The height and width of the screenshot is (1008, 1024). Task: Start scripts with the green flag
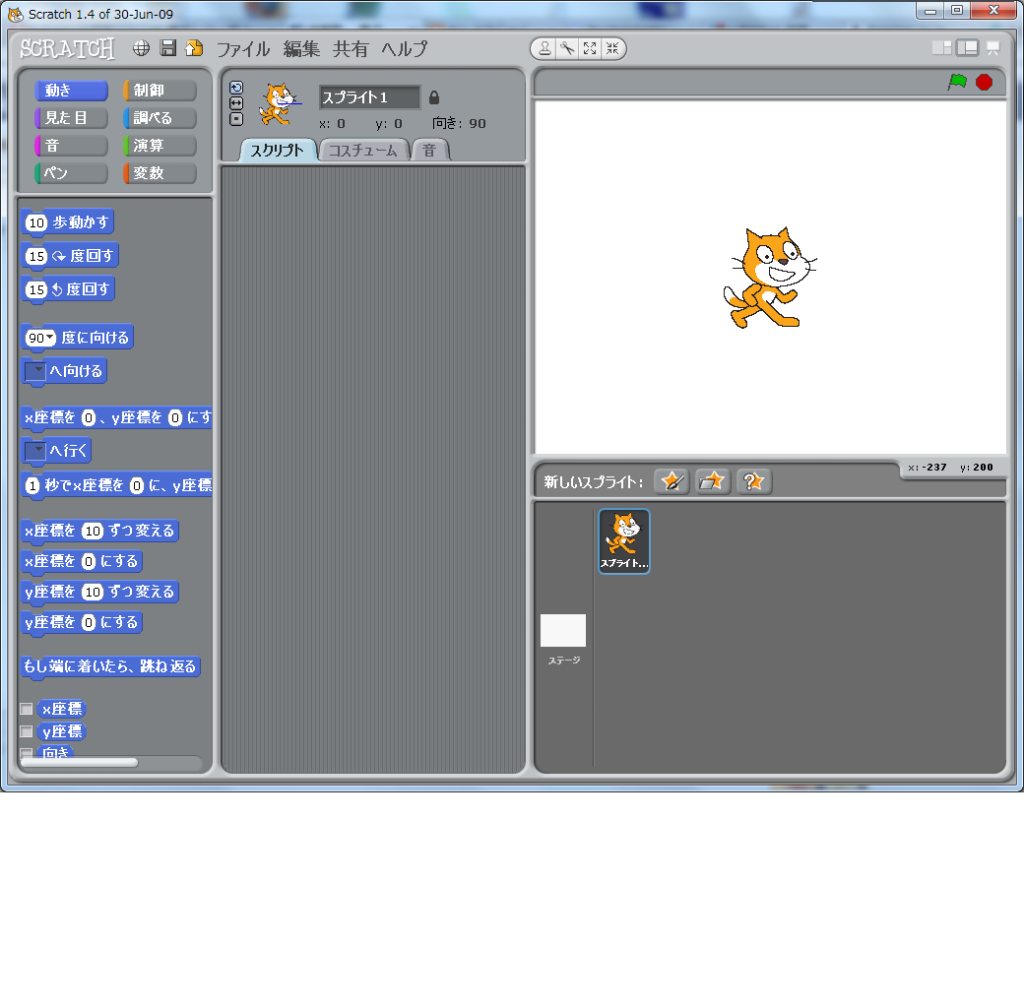click(x=957, y=82)
